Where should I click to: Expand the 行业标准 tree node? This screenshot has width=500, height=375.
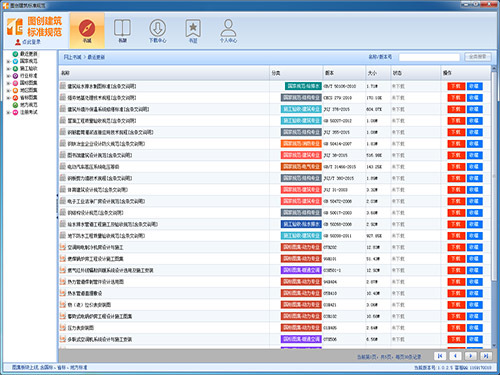pos(8,76)
